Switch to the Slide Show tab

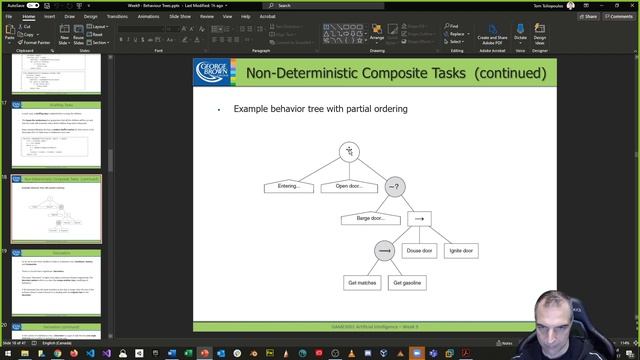180,17
